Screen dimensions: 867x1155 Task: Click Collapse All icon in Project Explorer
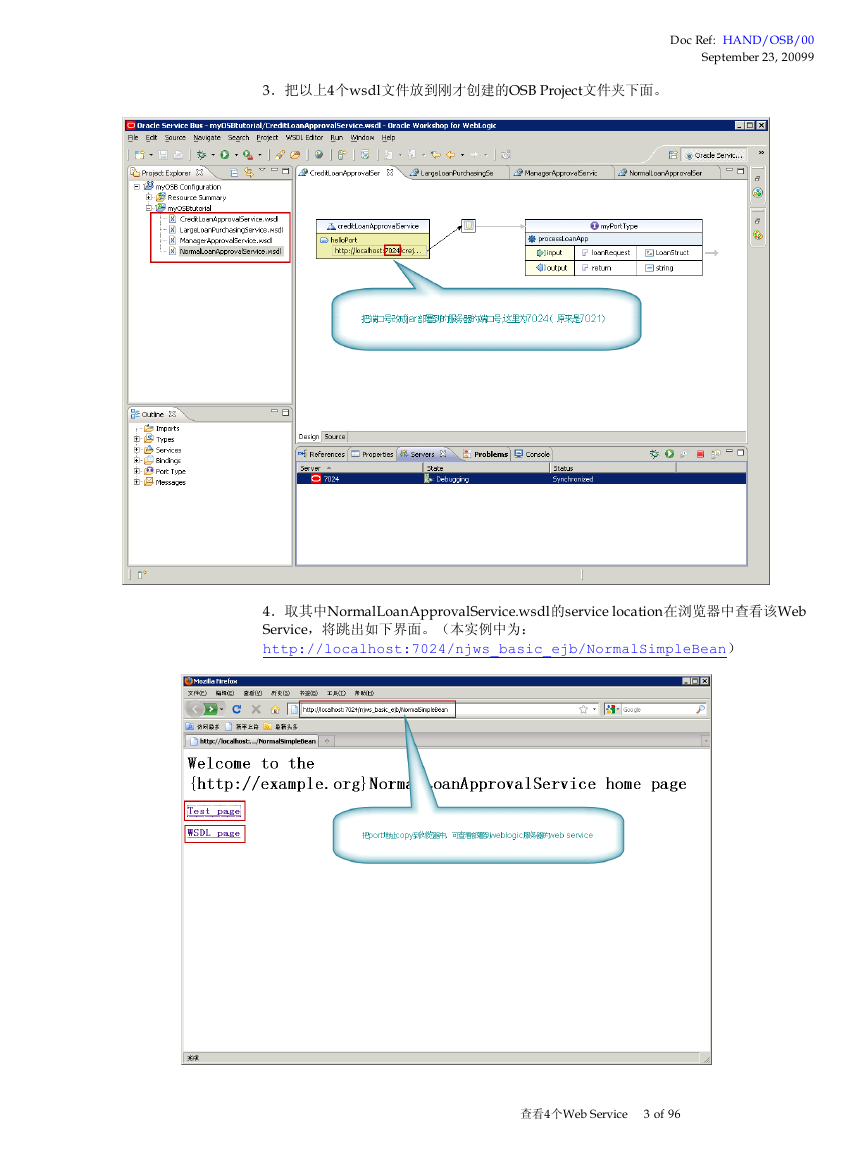click(234, 172)
